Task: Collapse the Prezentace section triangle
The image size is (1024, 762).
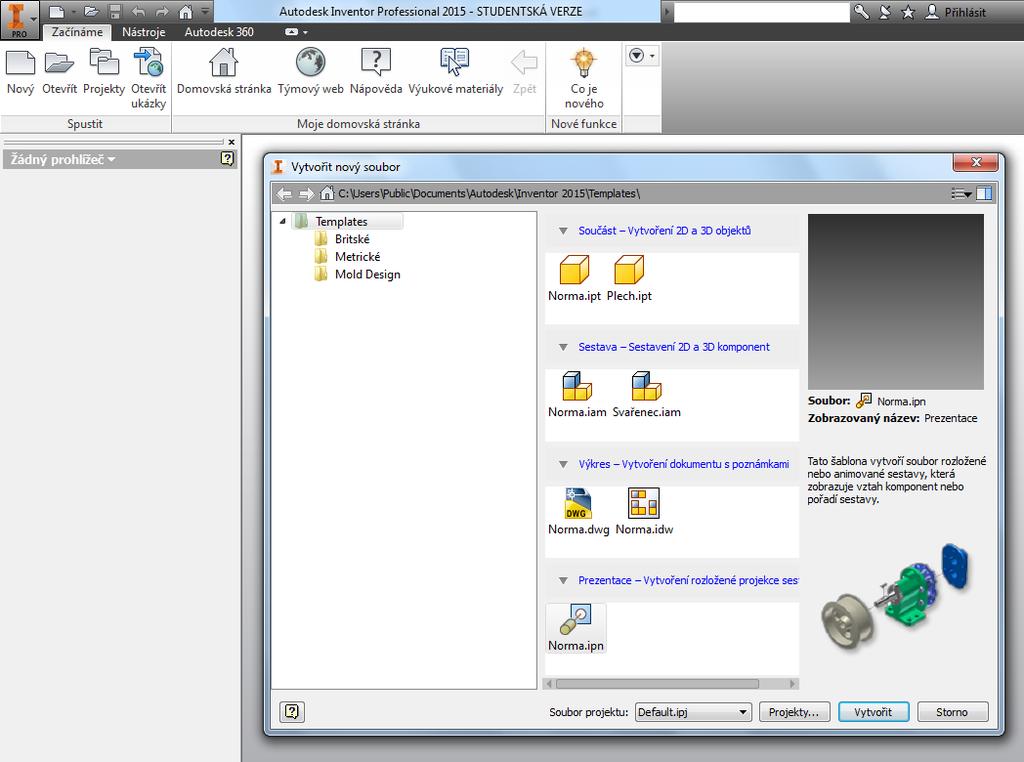Action: (x=563, y=580)
